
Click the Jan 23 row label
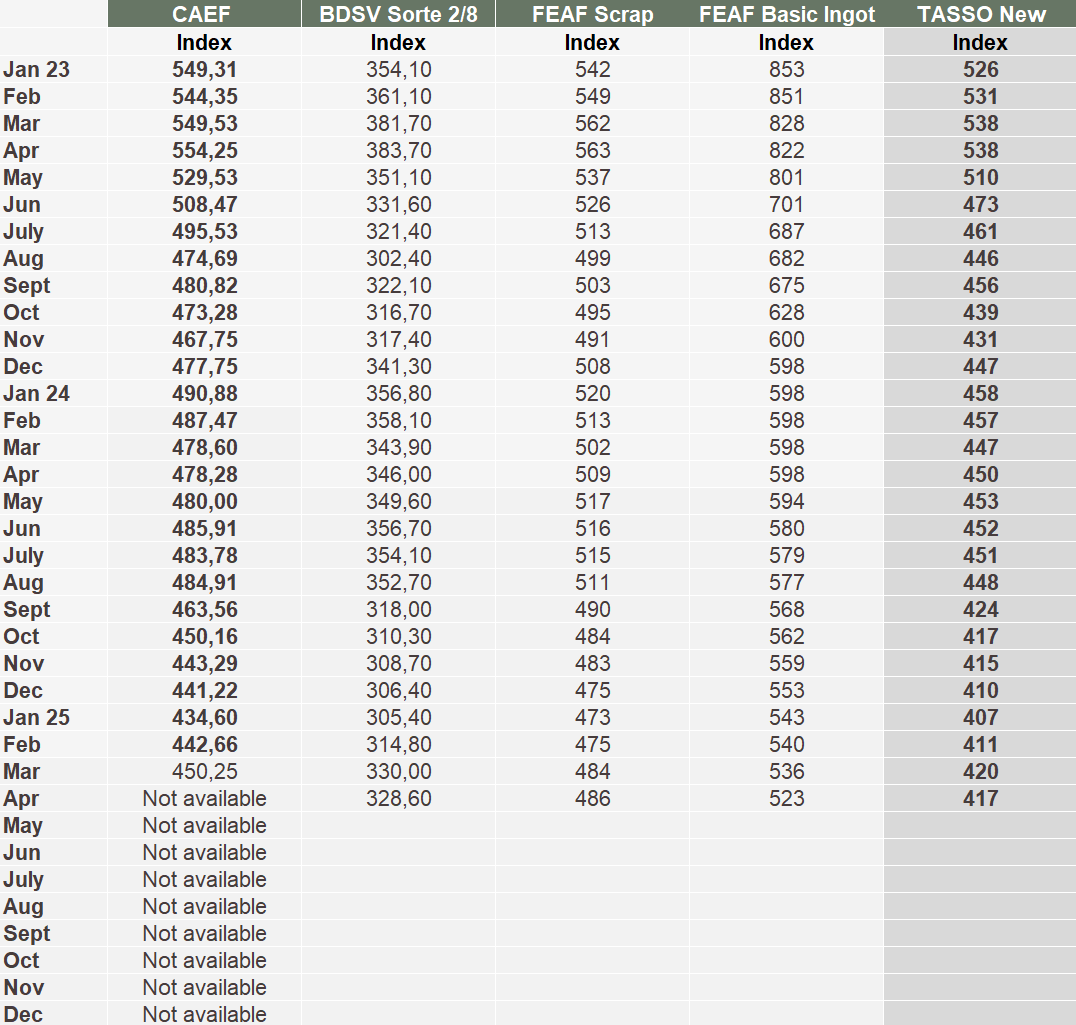click(36, 69)
